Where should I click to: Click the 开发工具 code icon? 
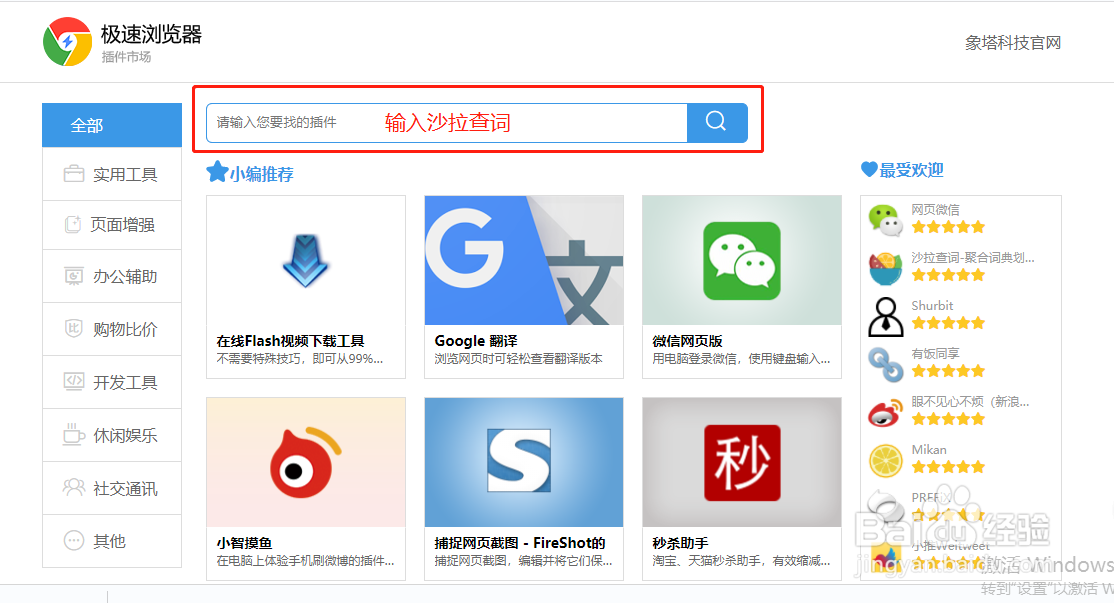pos(74,381)
